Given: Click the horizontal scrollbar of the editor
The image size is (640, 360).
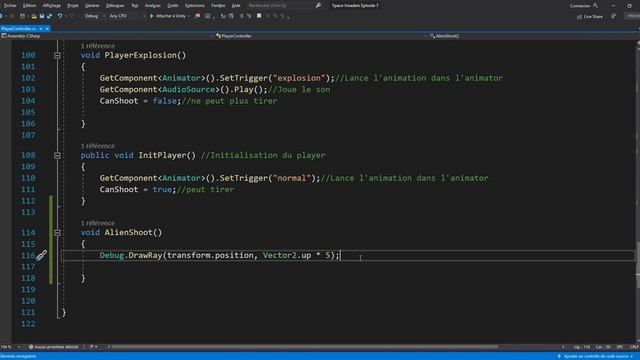Looking at the screenshot, I should [x=304, y=347].
